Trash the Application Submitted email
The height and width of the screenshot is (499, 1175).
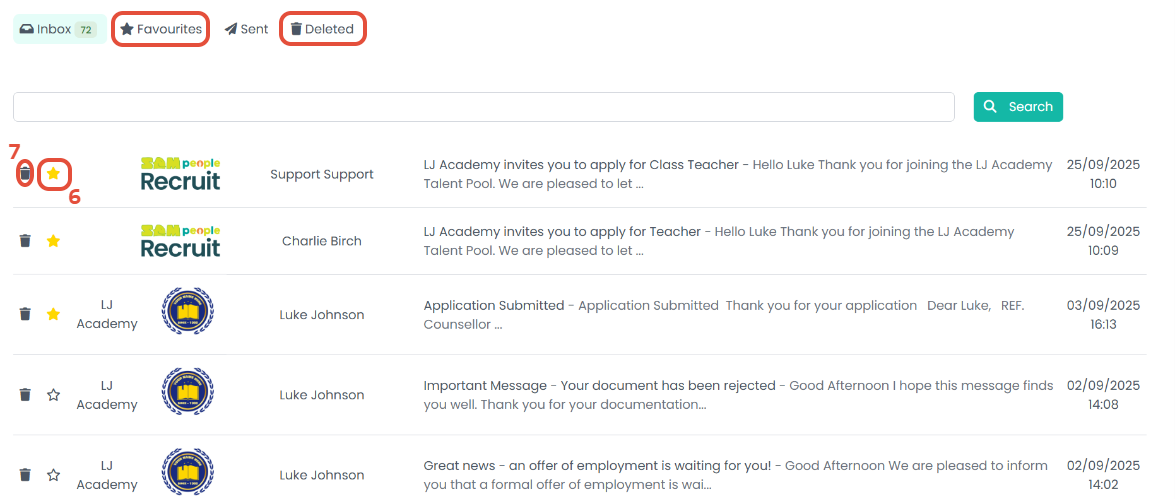(x=25, y=314)
